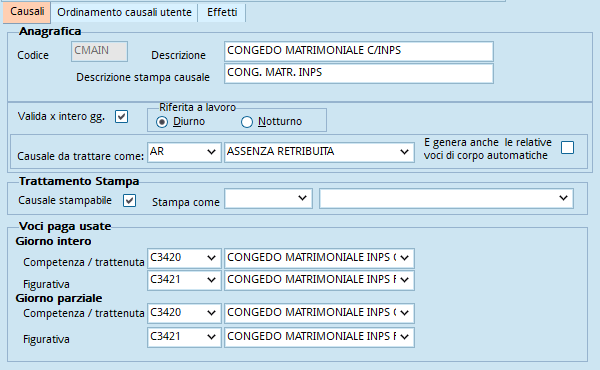Viewport: 600px width, 370px height.
Task: Open Giorno parziale Figurativa C3421 code dropdown
Action: [184, 337]
